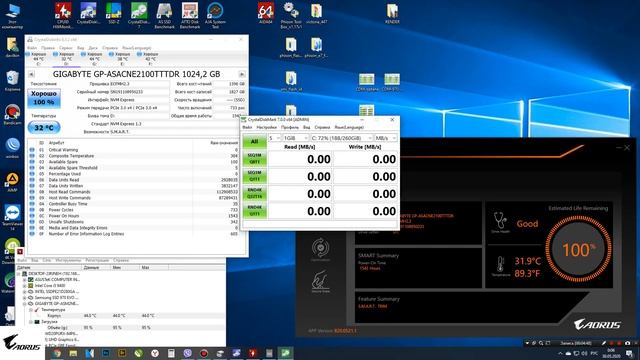Run the SEQ1M Q8T1 test
The width and height of the screenshot is (640, 360).
coord(254,159)
